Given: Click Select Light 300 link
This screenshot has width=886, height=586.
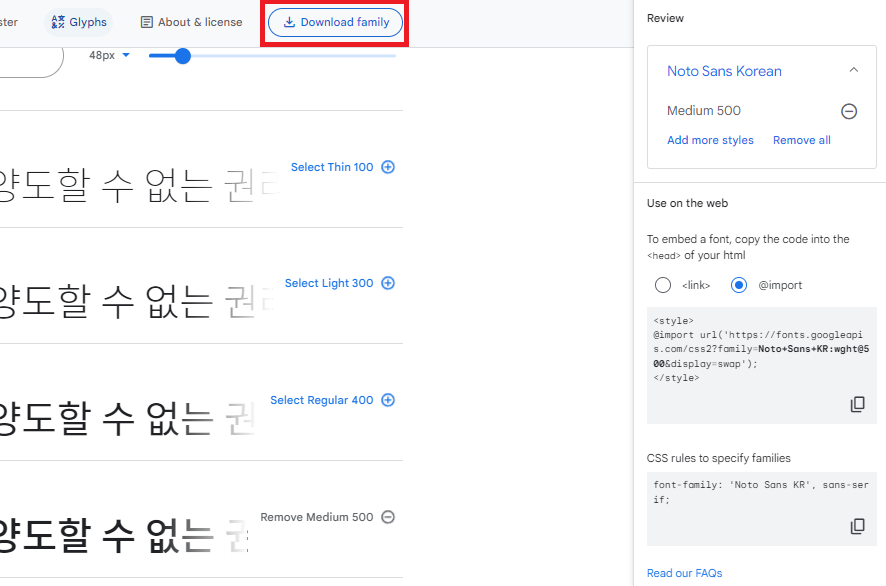Looking at the screenshot, I should [329, 283].
